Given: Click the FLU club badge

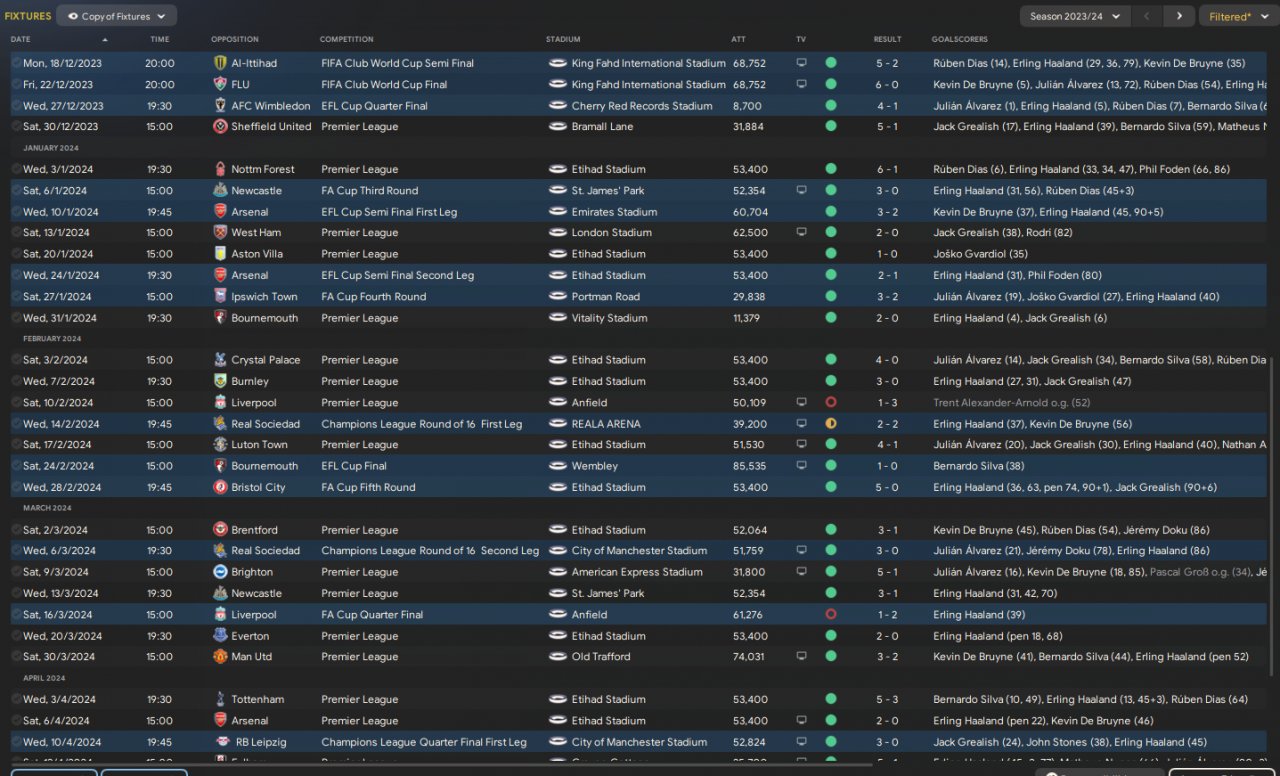Looking at the screenshot, I should pyautogui.click(x=220, y=85).
